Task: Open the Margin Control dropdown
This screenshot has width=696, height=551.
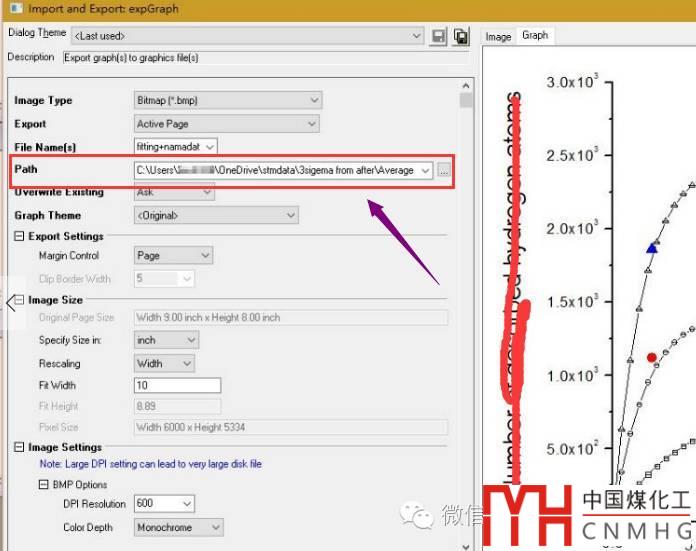Action: [x=173, y=256]
